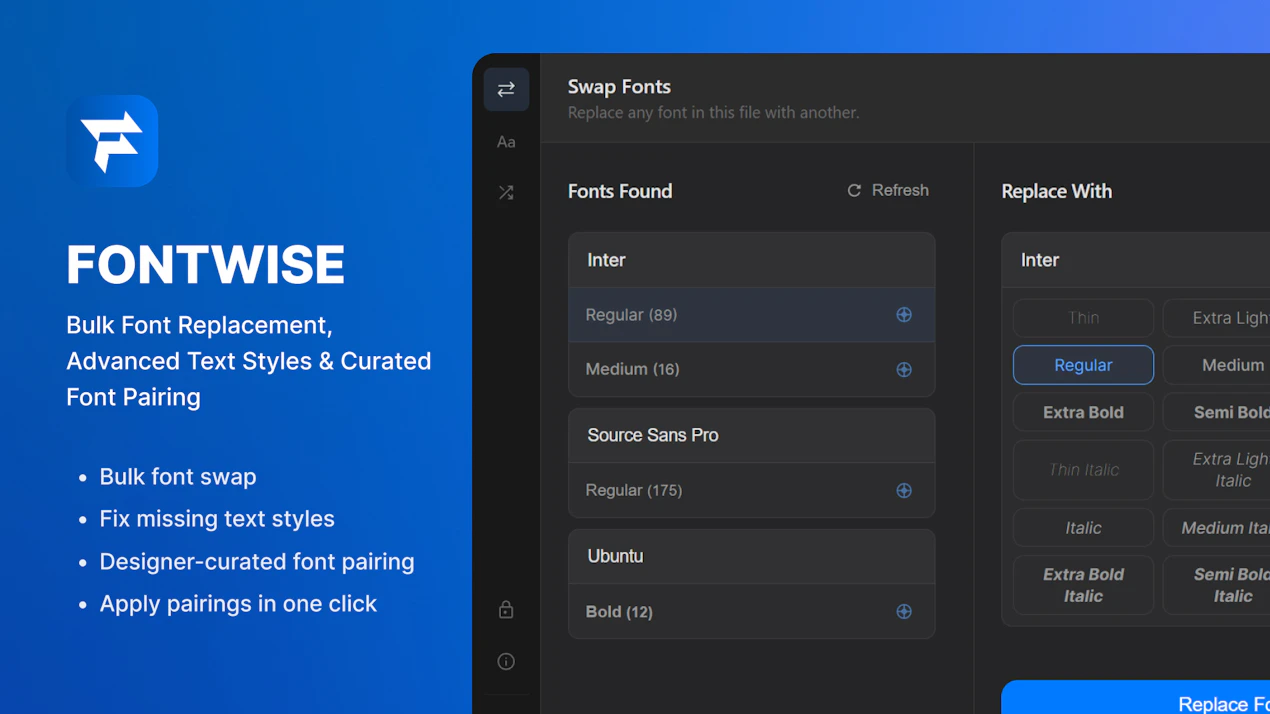
Task: Click the info icon in sidebar
Action: click(506, 661)
